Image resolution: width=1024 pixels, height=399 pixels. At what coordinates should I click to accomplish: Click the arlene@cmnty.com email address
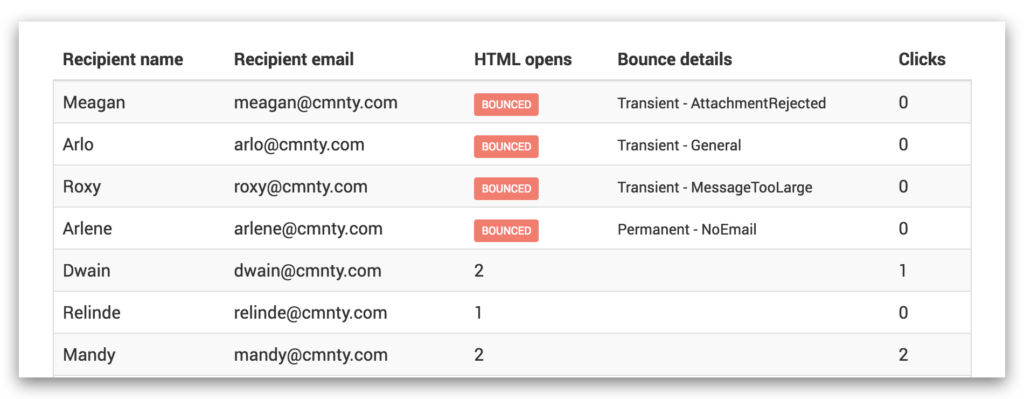(x=308, y=229)
